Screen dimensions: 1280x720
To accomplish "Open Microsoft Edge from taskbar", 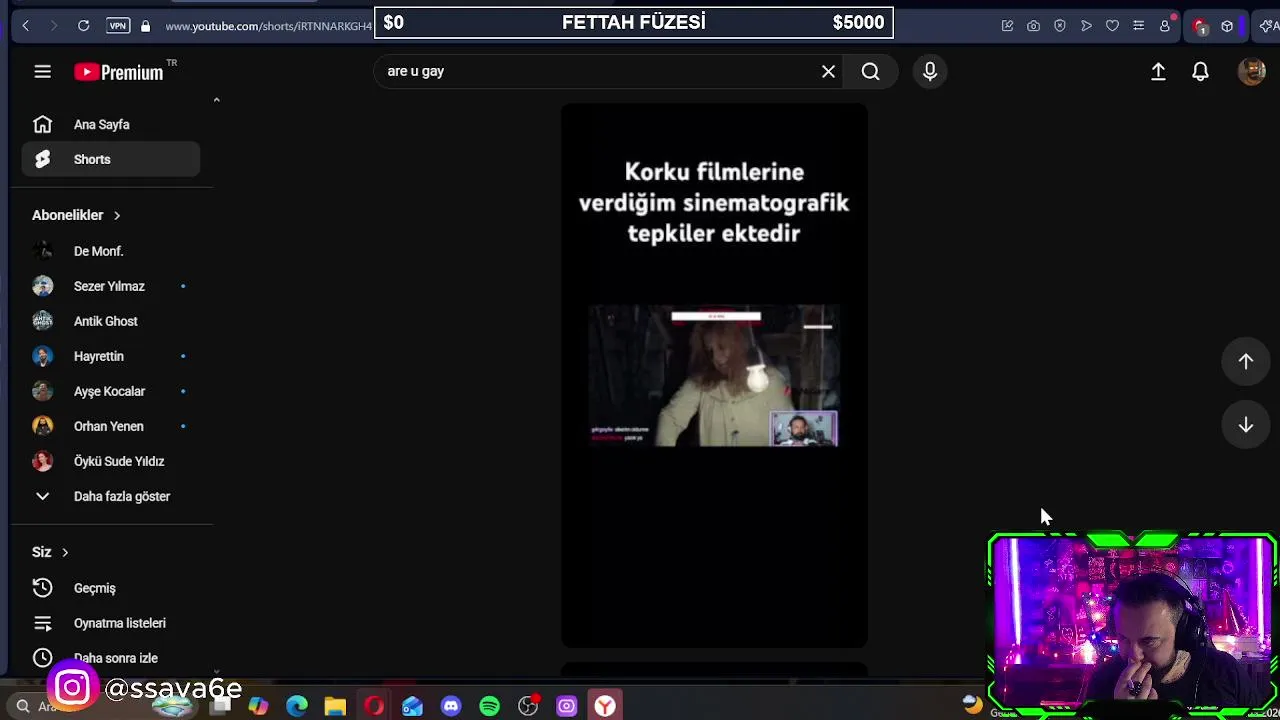I will [x=297, y=706].
